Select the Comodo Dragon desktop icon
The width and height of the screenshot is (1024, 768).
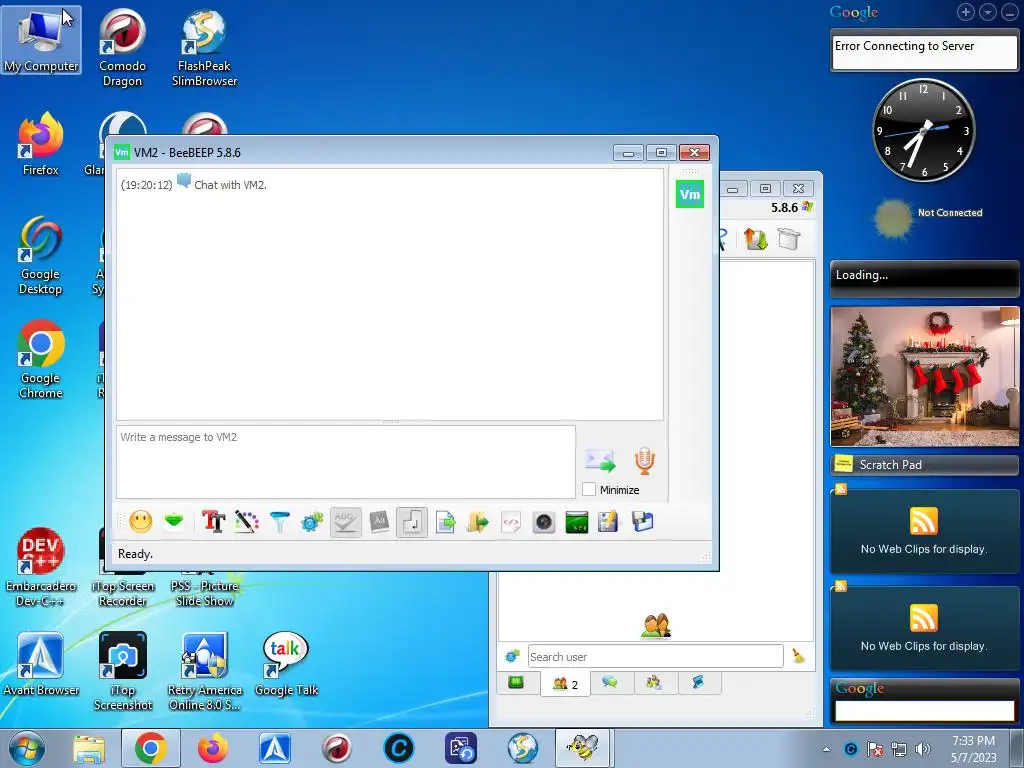click(x=122, y=47)
